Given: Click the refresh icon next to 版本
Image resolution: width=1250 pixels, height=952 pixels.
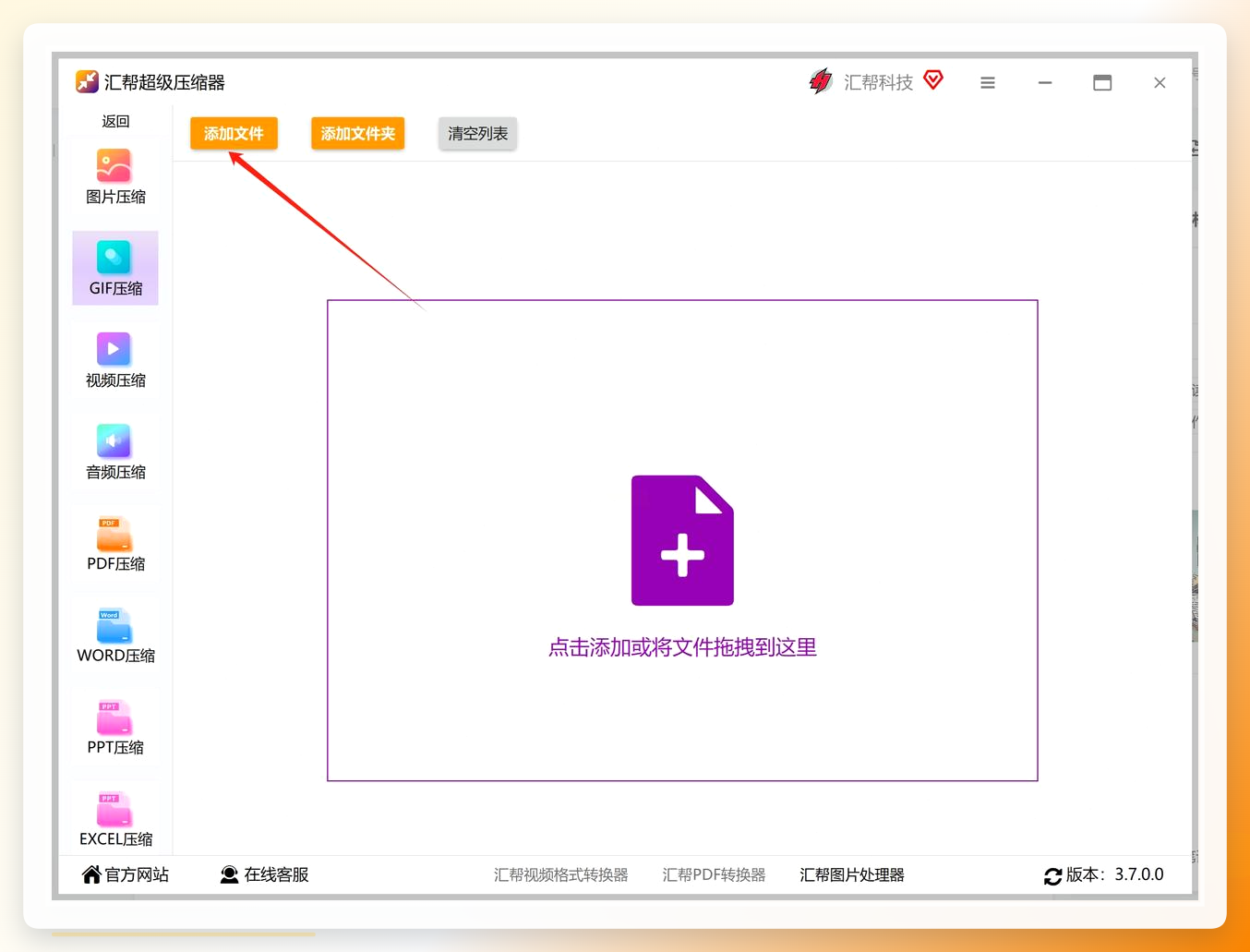Looking at the screenshot, I should 1052,876.
